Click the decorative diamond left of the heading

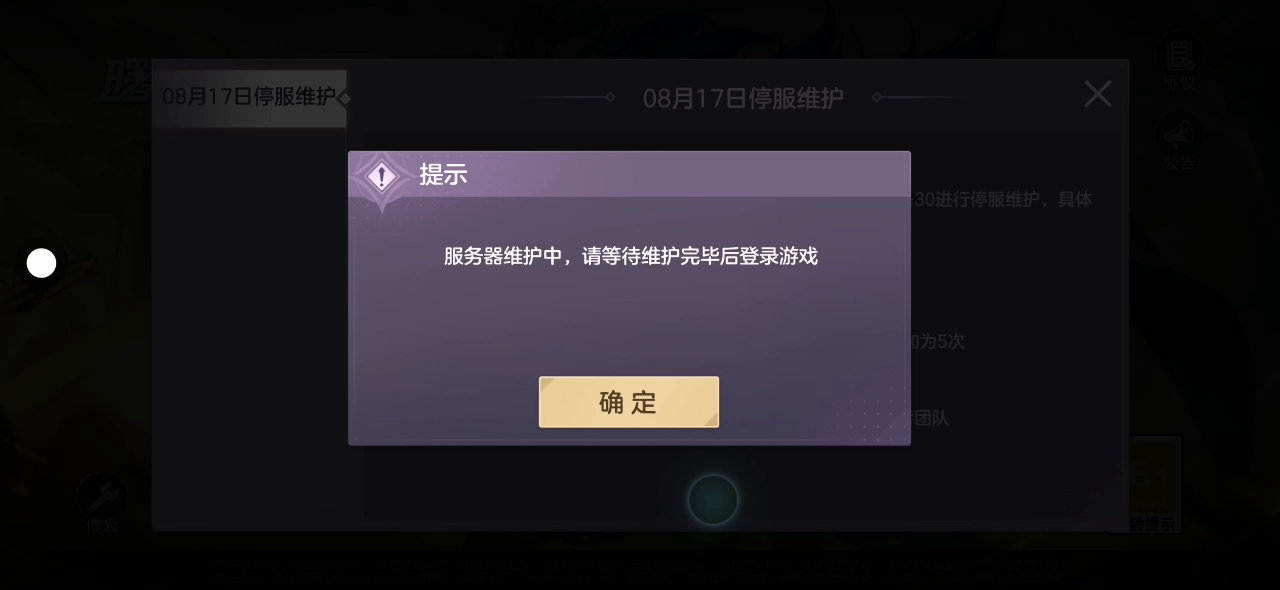(610, 97)
